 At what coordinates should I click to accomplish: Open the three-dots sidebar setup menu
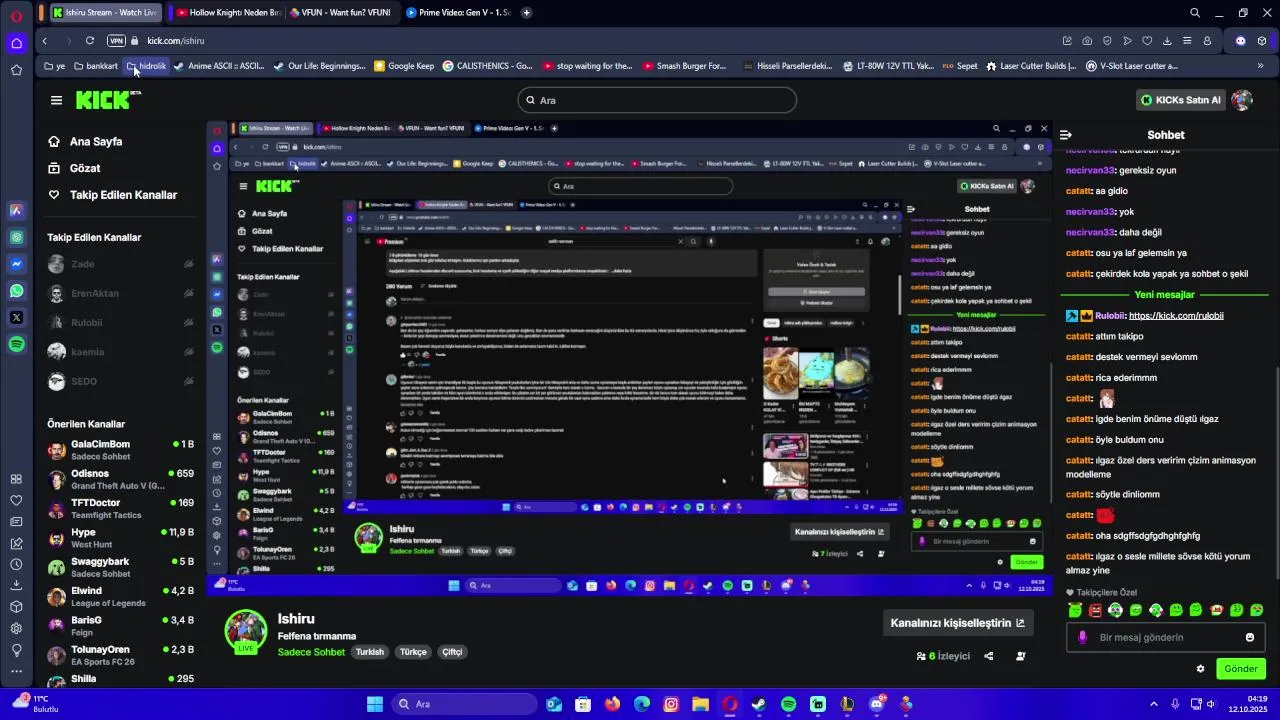[x=17, y=672]
